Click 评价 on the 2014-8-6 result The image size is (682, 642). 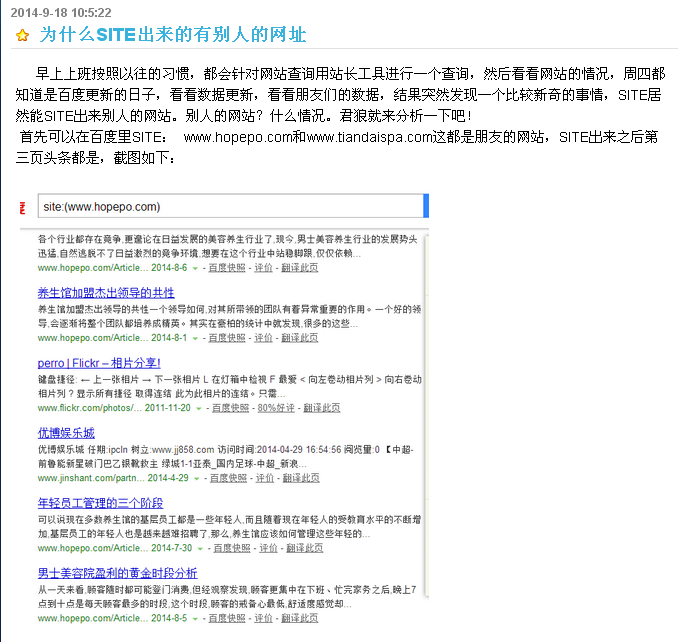[x=263, y=268]
